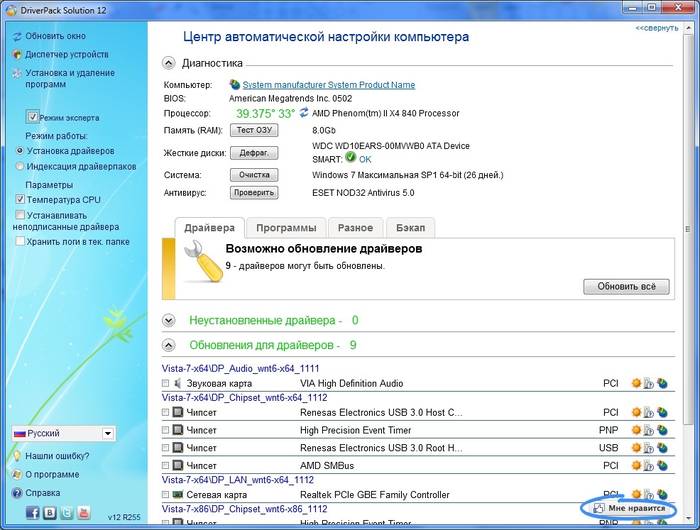Select the Установка драйверов radio button
This screenshot has height=530, width=700.
click(x=19, y=151)
